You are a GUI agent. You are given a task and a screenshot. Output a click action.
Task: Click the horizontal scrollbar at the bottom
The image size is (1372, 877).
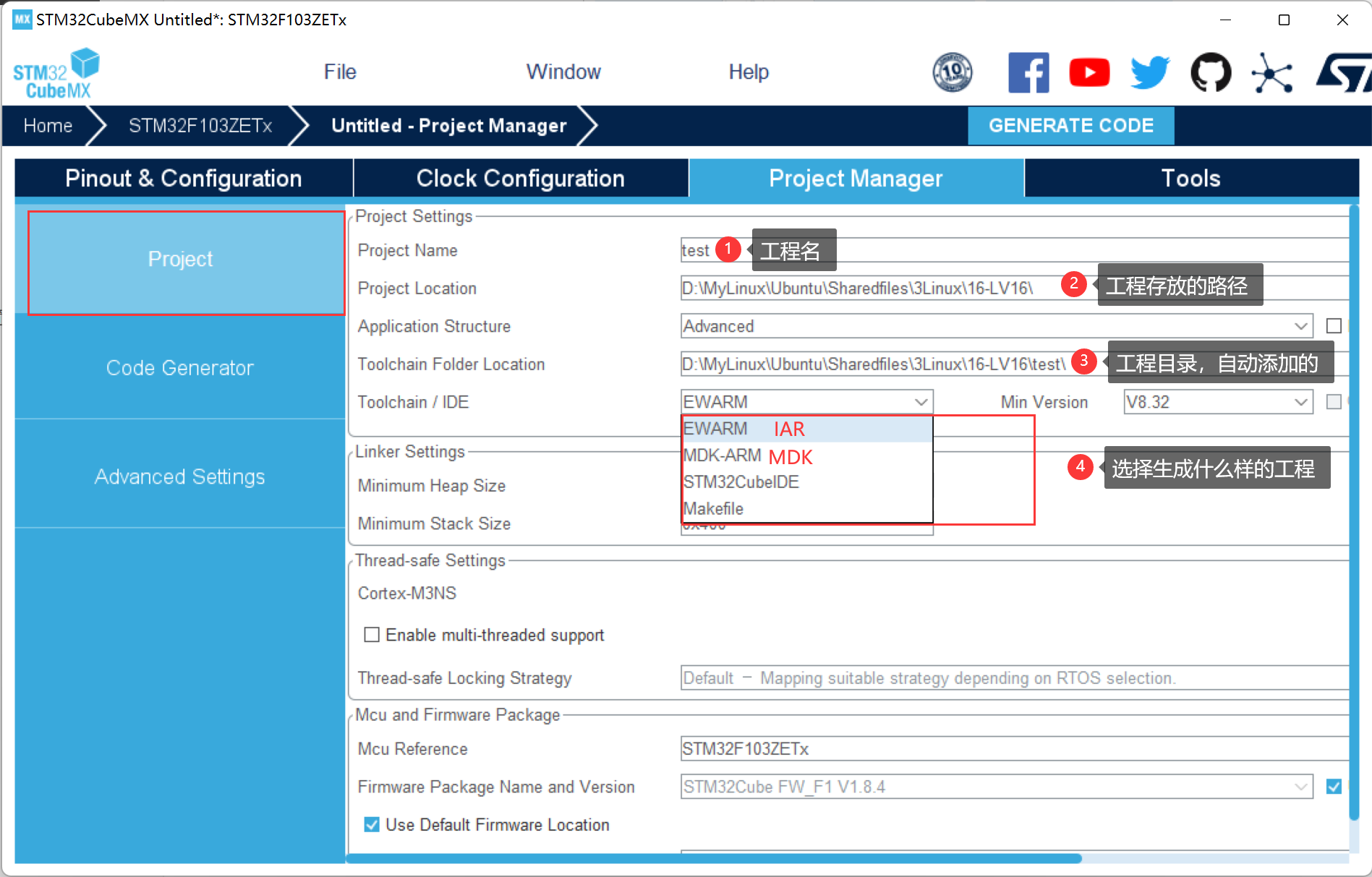pos(713,858)
